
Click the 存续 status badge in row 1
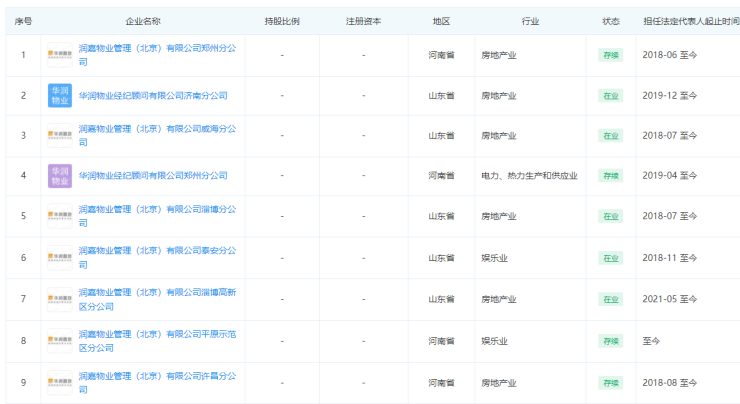(610, 54)
